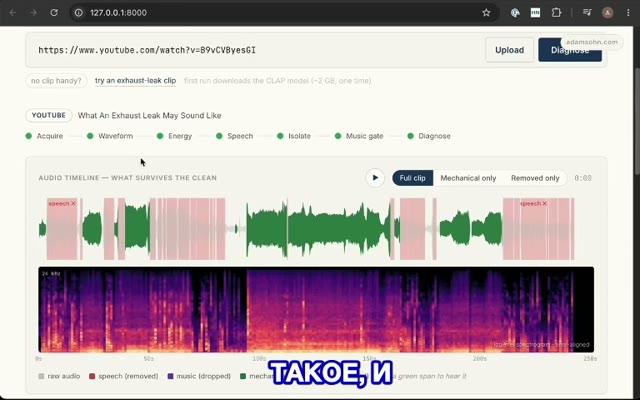Click the site info icon in the address bar

(x=79, y=13)
